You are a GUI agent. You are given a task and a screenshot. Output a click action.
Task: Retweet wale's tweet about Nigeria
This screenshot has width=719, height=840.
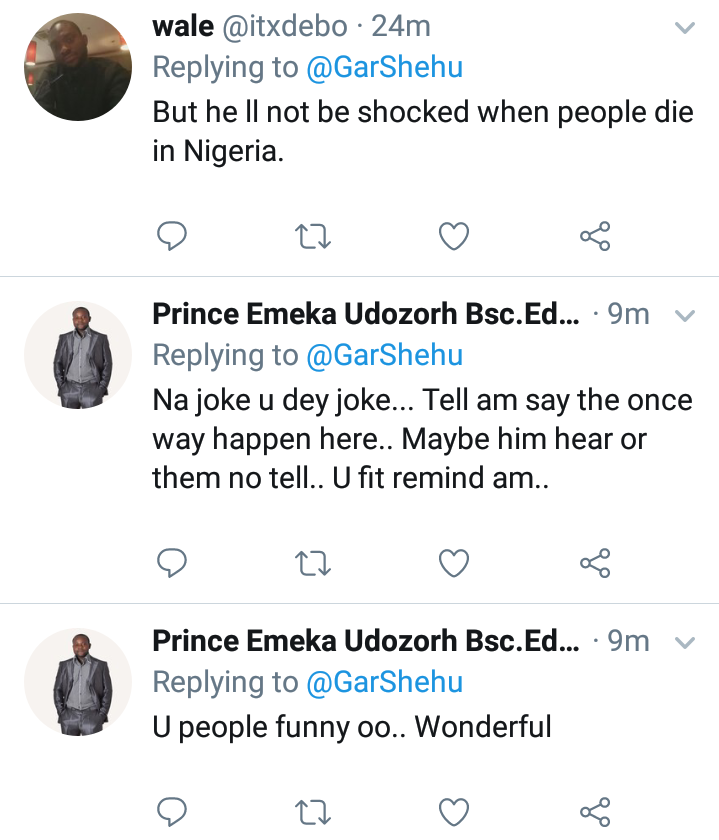(x=313, y=236)
